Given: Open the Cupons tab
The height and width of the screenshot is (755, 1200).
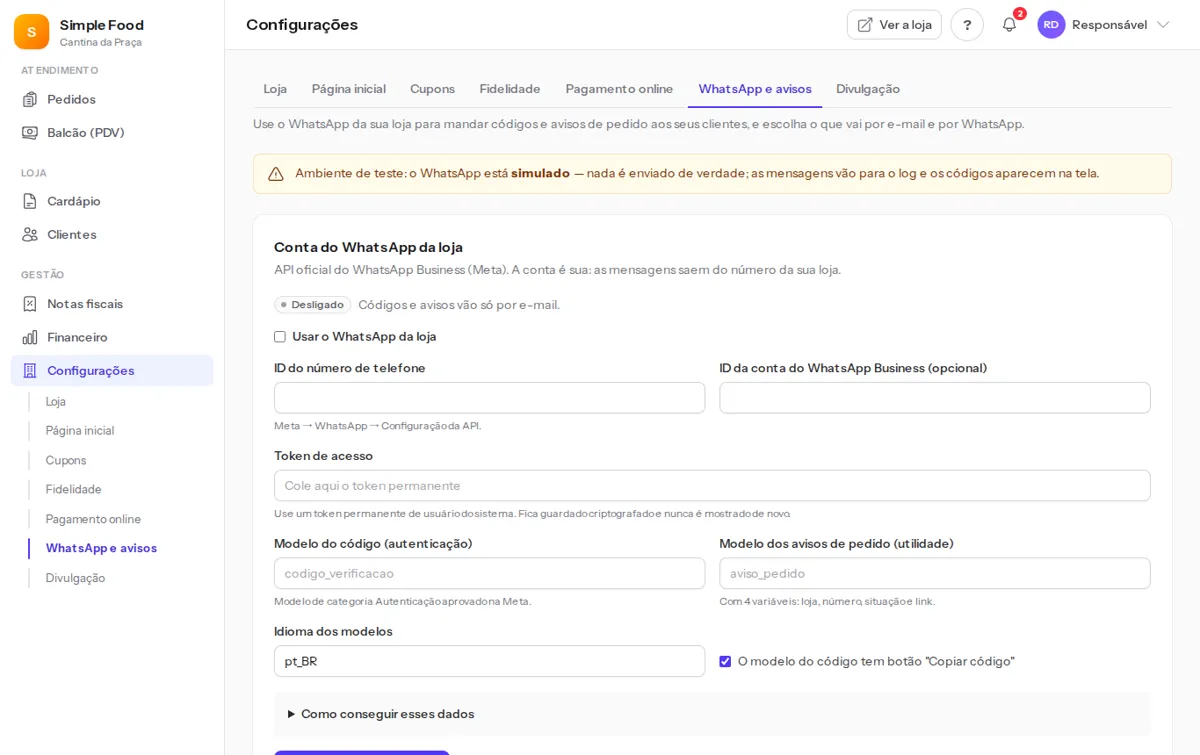Looking at the screenshot, I should (x=432, y=89).
